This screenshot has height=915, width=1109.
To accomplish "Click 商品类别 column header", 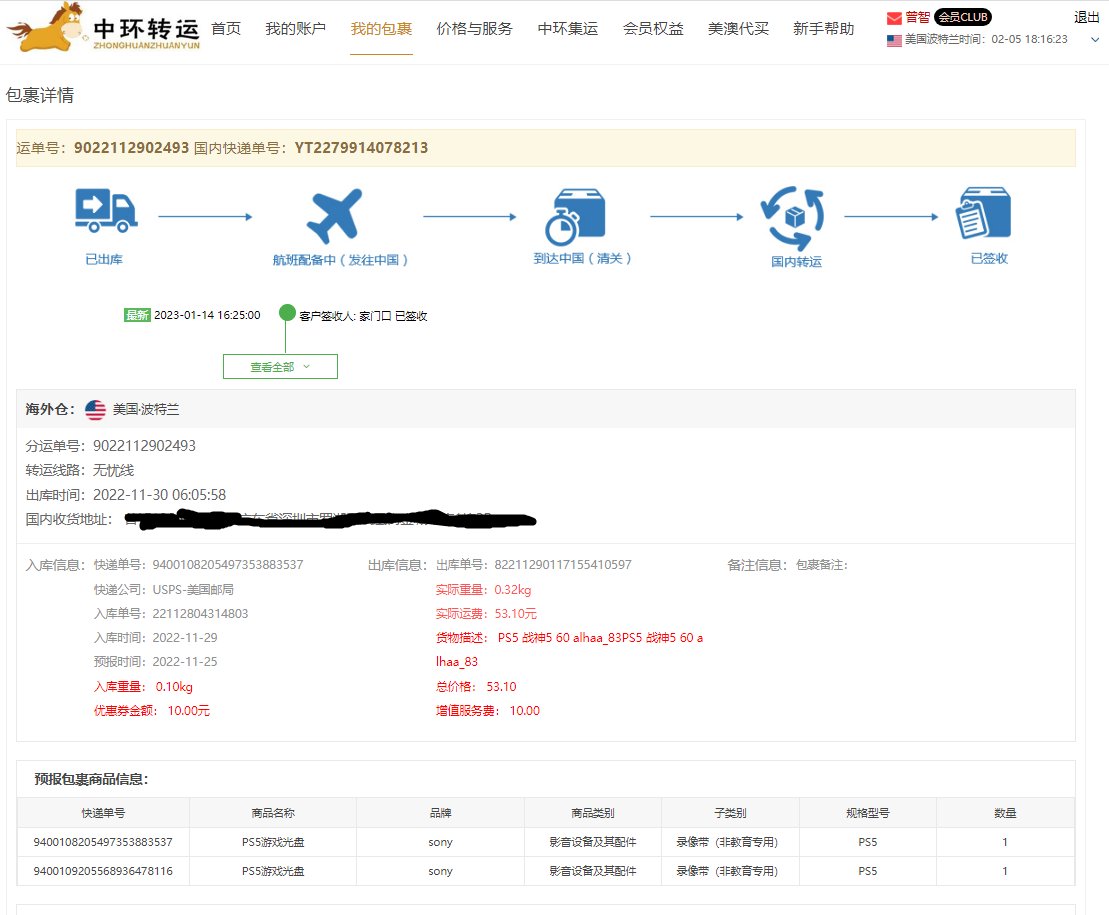I will tap(593, 813).
